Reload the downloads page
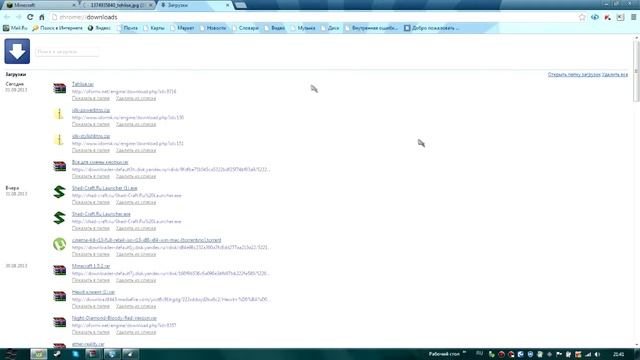The width and height of the screenshot is (640, 360). click(30, 17)
